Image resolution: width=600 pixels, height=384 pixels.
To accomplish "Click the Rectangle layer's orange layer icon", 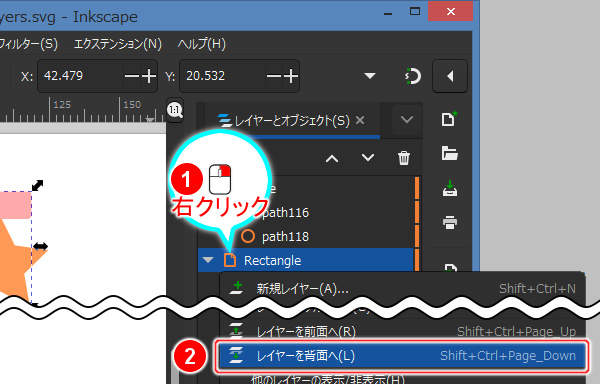I will pos(230,260).
